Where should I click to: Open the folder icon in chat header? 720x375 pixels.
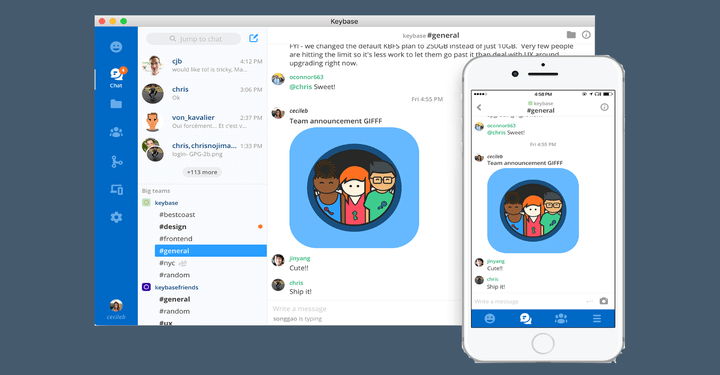pyautogui.click(x=571, y=35)
